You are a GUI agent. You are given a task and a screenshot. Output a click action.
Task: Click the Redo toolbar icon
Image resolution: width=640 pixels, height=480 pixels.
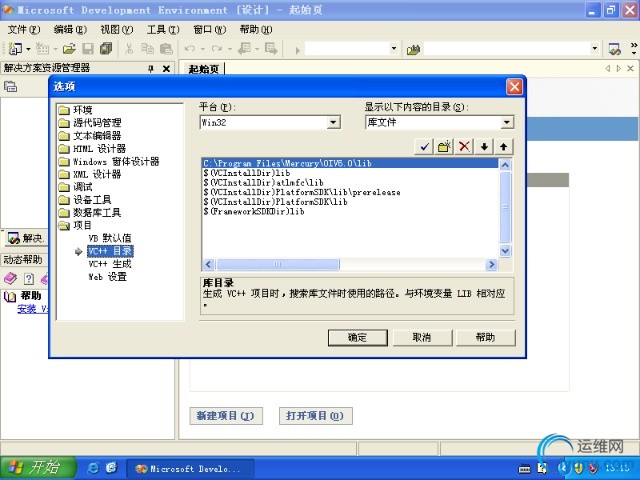point(217,49)
